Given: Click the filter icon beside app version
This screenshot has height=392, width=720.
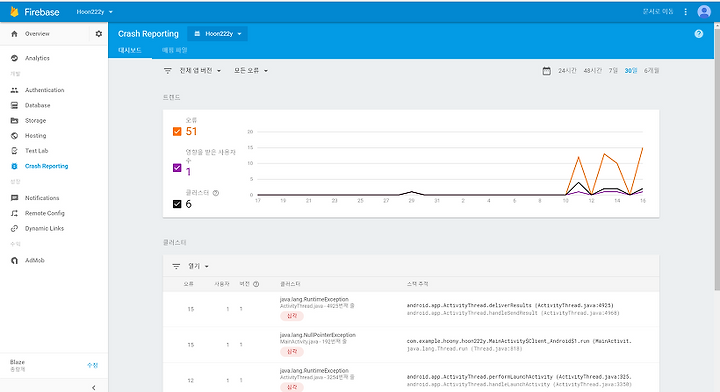Looking at the screenshot, I should 168,71.
